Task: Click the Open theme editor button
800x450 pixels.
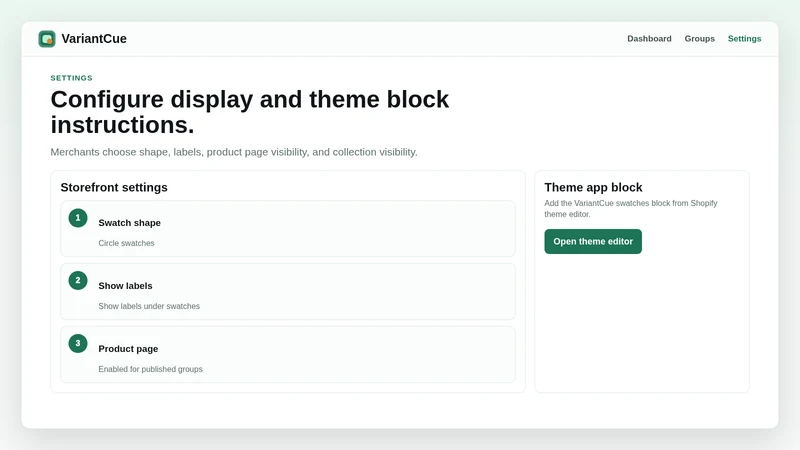Action: coord(593,241)
